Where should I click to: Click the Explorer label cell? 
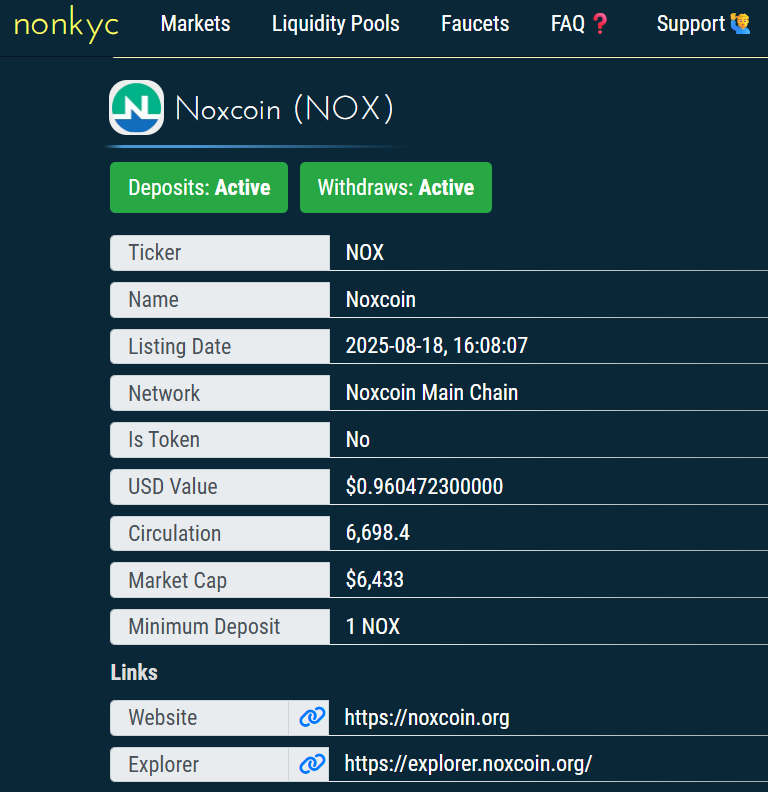(199, 764)
